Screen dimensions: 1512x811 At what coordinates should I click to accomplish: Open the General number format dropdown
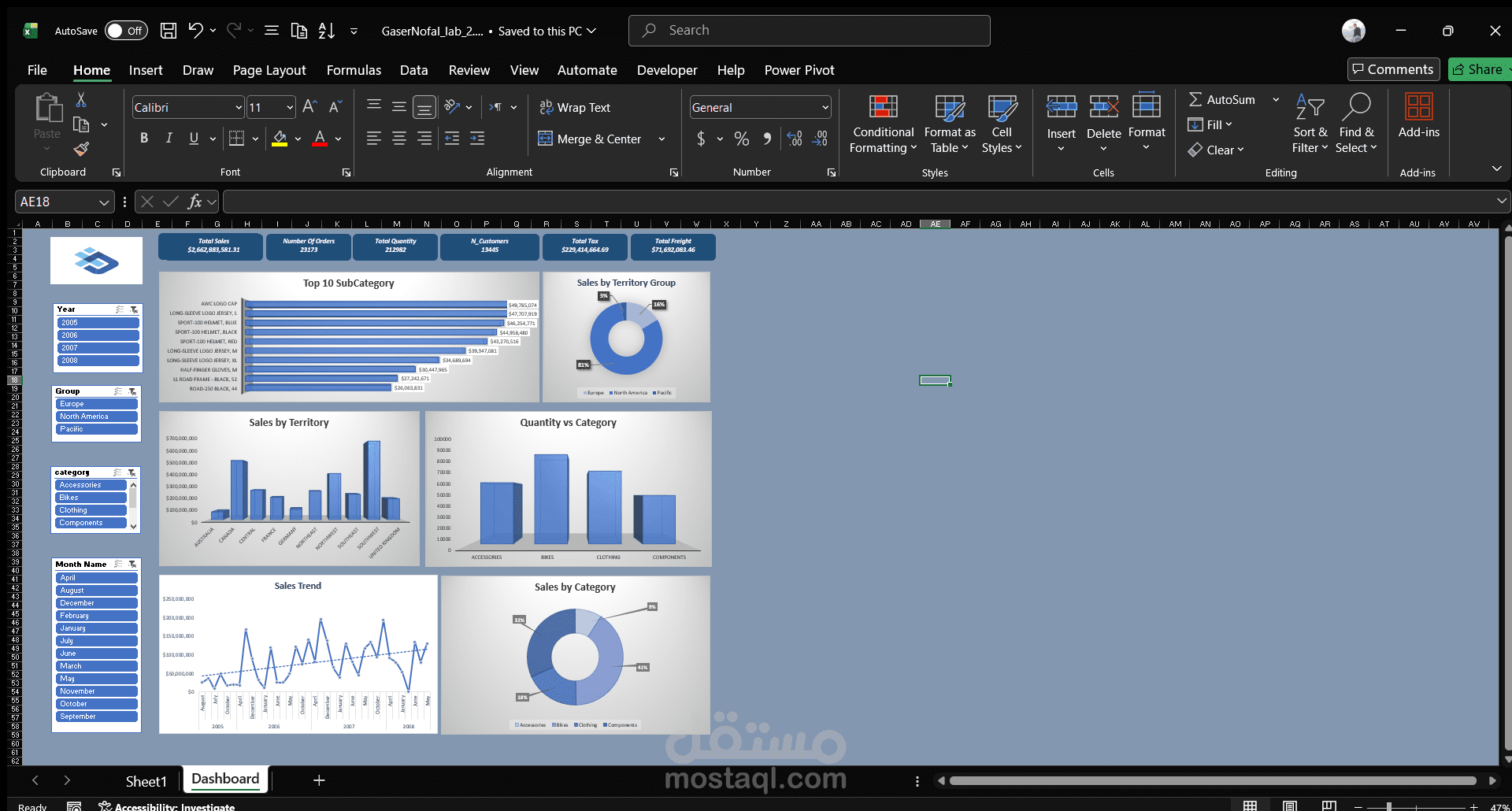pos(825,107)
